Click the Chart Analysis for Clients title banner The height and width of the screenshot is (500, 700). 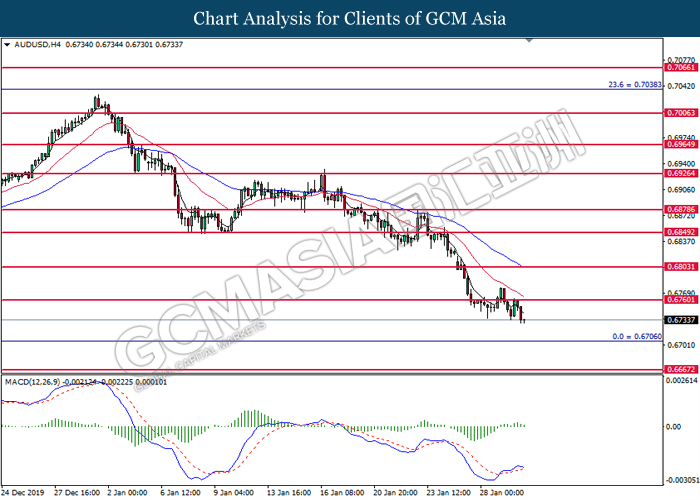349,18
